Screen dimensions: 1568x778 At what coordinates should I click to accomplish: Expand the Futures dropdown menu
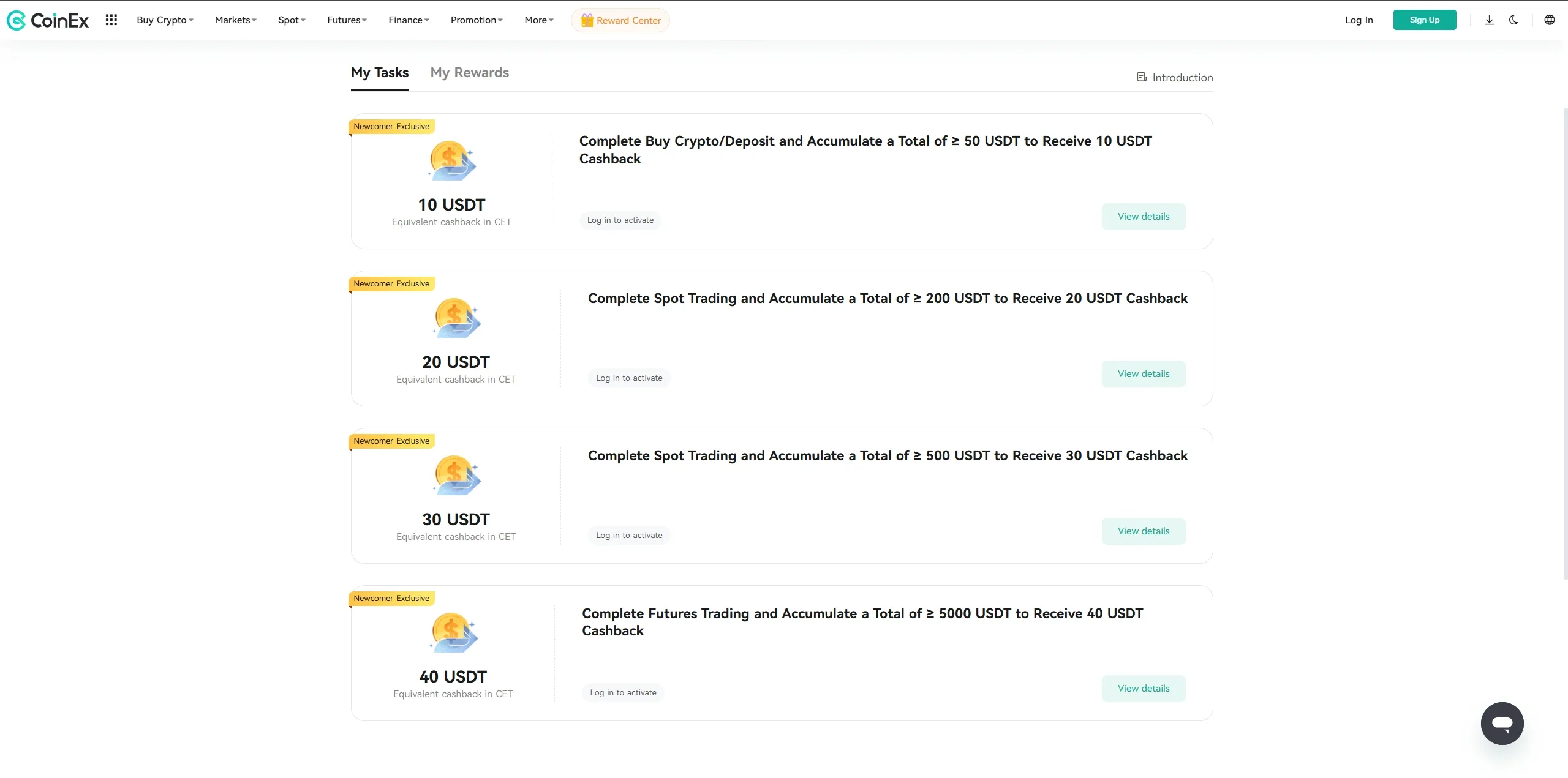[x=347, y=20]
